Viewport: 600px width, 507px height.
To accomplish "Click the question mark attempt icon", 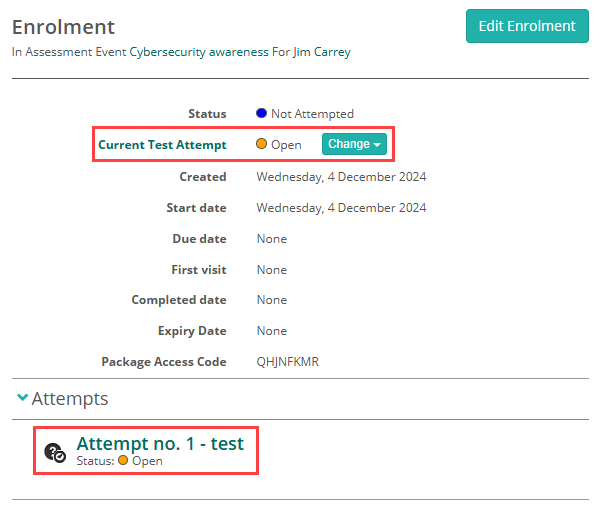I will (x=56, y=452).
